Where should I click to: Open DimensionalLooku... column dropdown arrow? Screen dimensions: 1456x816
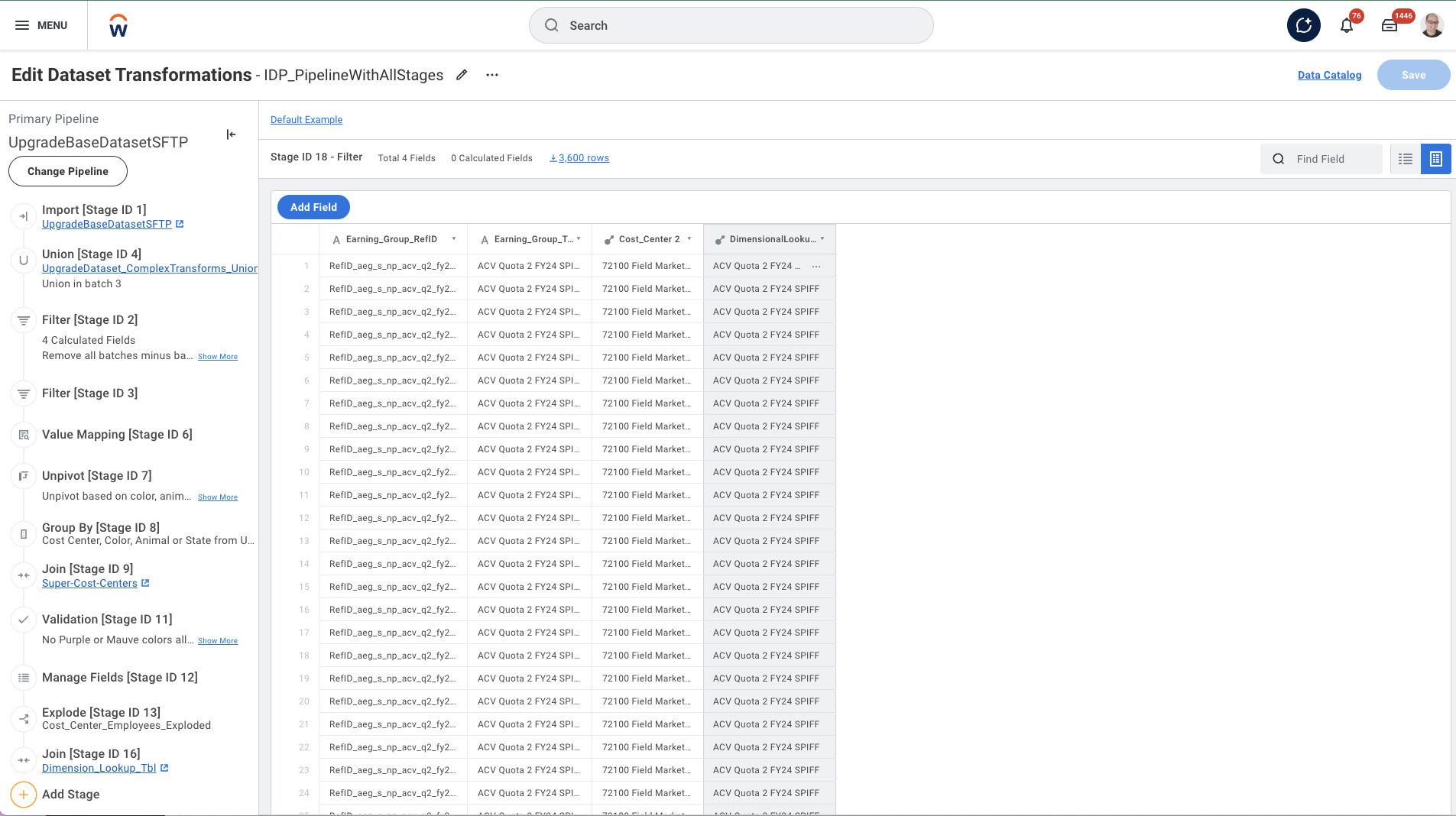click(822, 239)
